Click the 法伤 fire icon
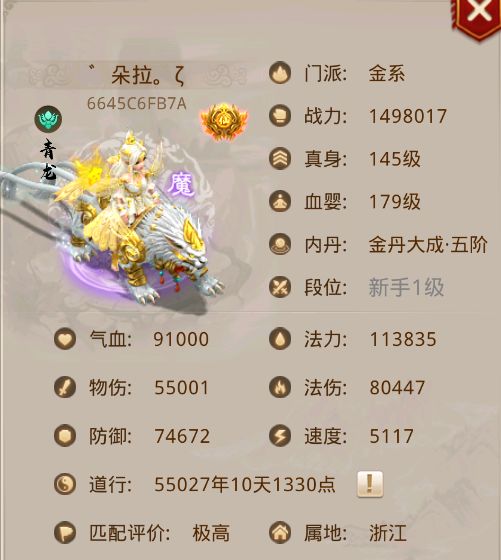This screenshot has width=501, height=560. click(x=280, y=387)
